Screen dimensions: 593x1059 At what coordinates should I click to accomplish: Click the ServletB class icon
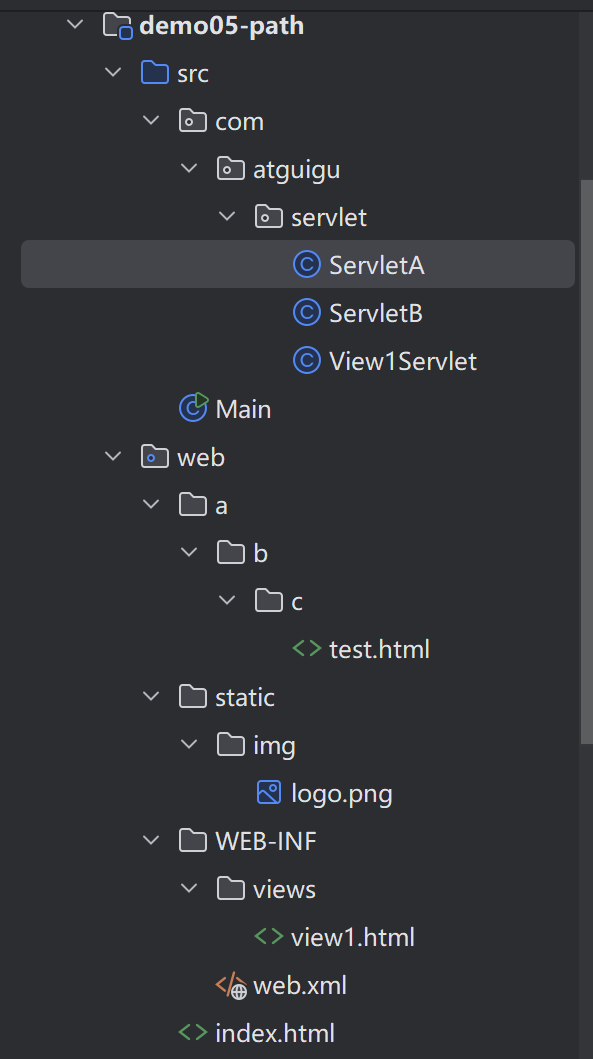coord(307,313)
